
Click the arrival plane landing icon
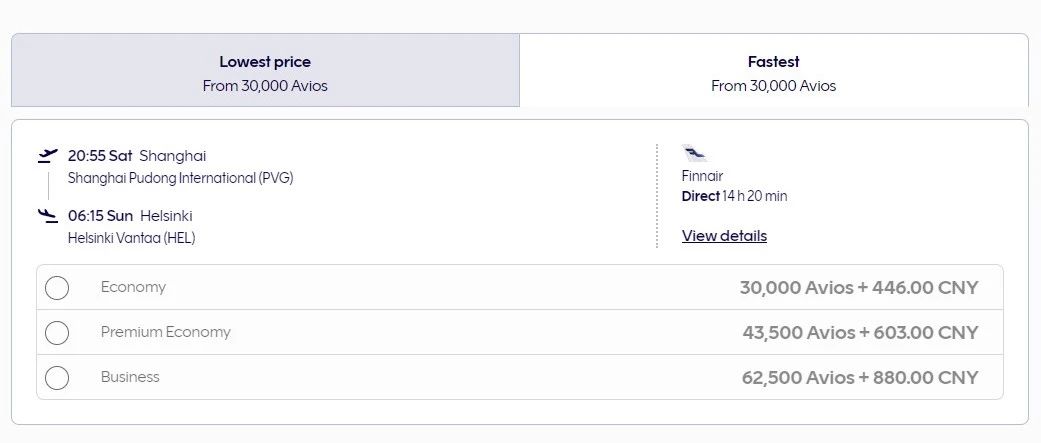(x=47, y=215)
